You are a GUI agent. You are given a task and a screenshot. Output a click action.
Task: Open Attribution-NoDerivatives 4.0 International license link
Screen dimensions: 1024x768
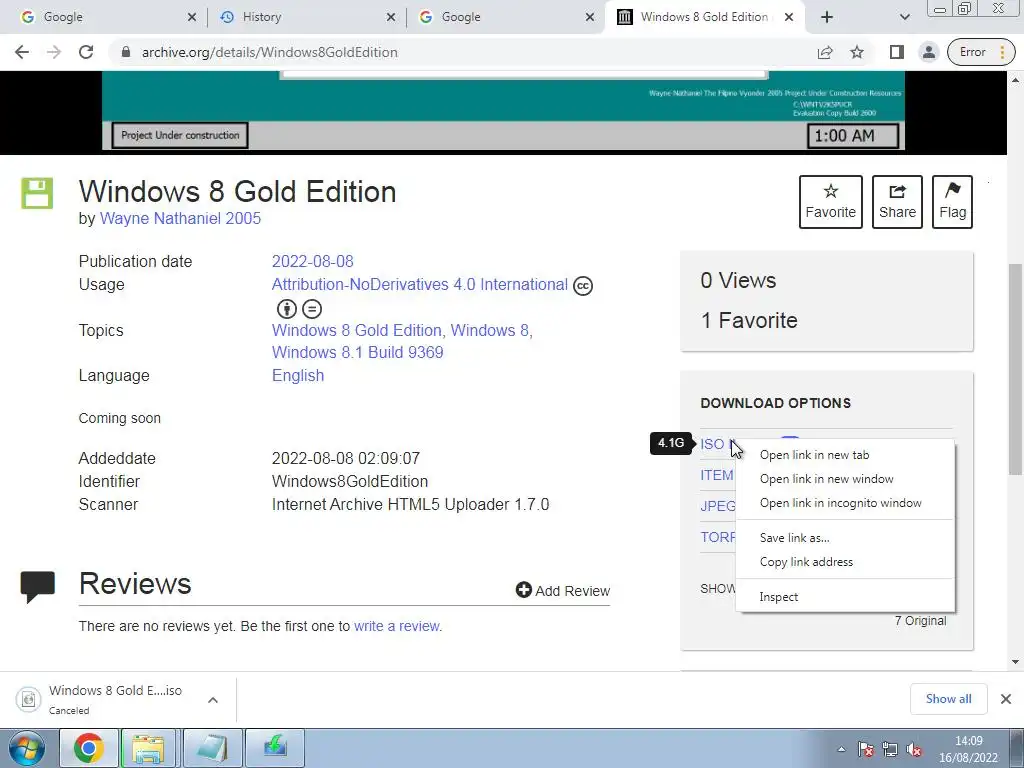tap(419, 285)
